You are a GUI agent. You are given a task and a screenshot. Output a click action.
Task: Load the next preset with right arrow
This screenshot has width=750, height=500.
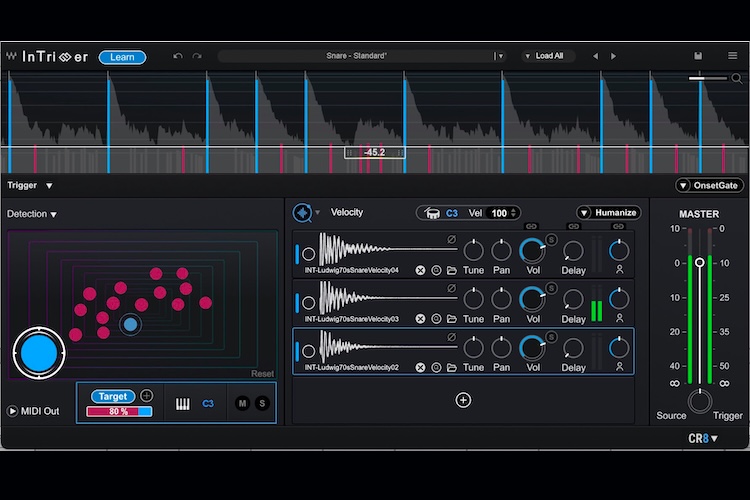[613, 56]
